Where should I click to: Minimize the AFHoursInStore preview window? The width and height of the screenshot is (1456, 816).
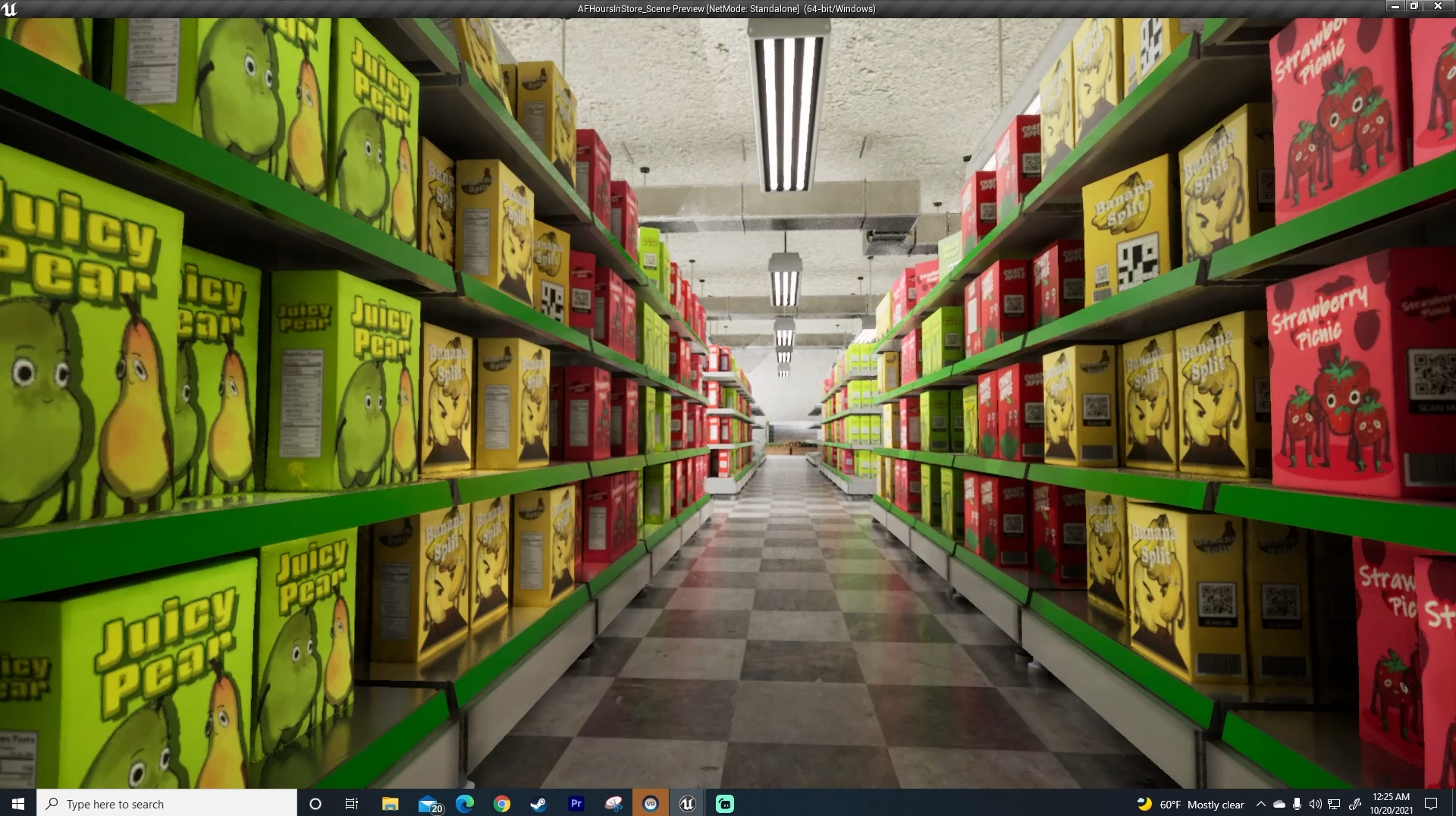1395,6
